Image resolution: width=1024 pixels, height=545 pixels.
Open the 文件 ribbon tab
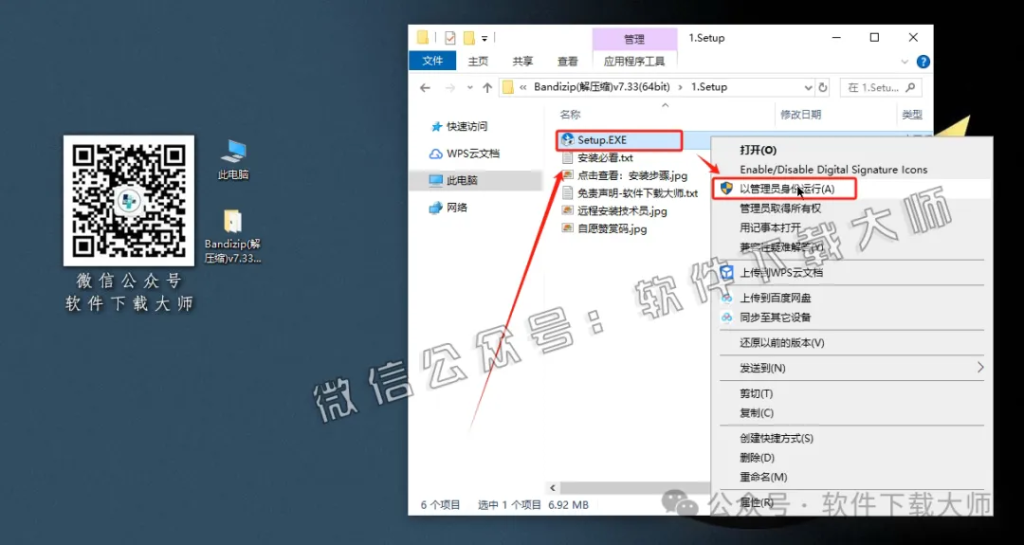(432, 61)
